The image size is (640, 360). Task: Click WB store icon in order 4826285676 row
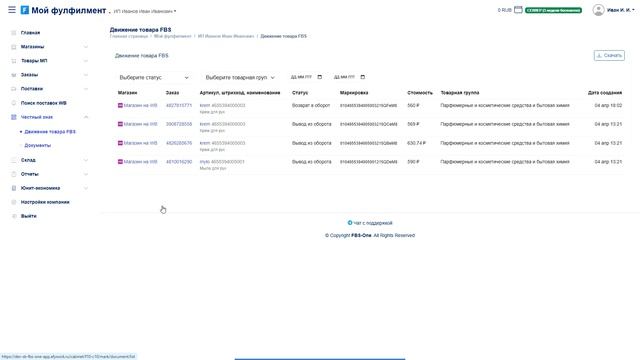tap(120, 143)
